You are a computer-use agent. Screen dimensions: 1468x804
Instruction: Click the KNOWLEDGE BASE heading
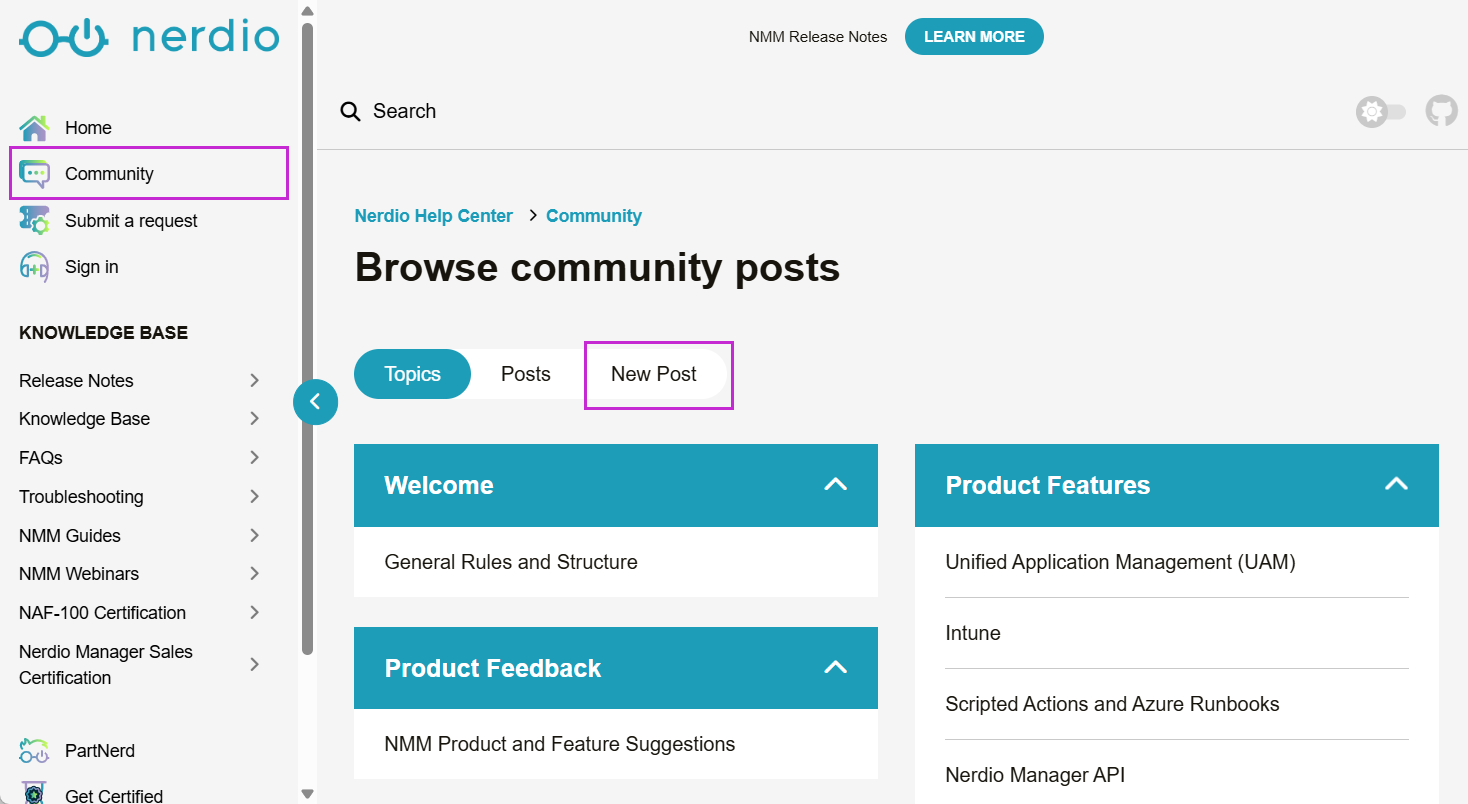(x=104, y=333)
